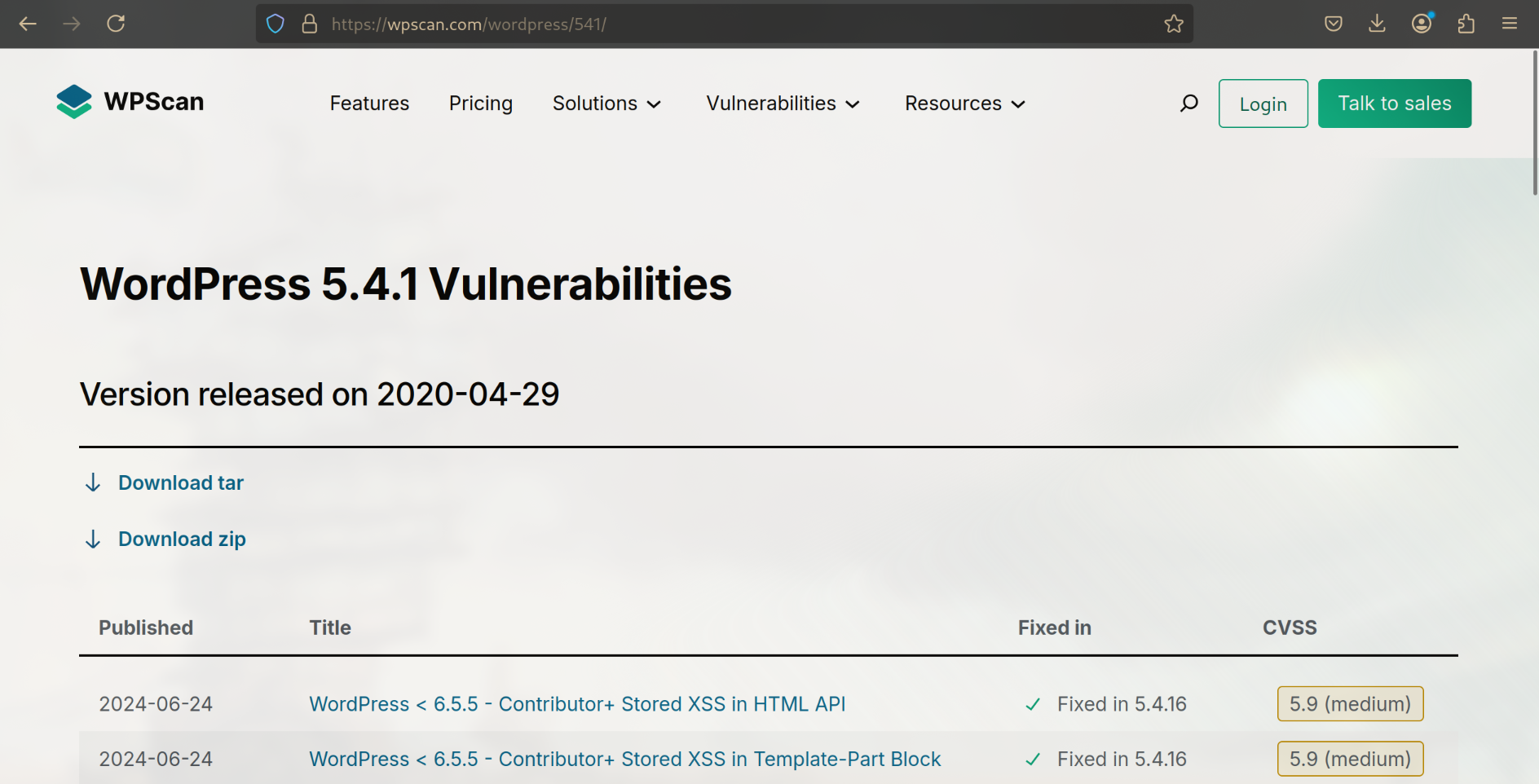1539x784 pixels.
Task: Open the Stored XSS in HTML API link
Action: [x=577, y=704]
